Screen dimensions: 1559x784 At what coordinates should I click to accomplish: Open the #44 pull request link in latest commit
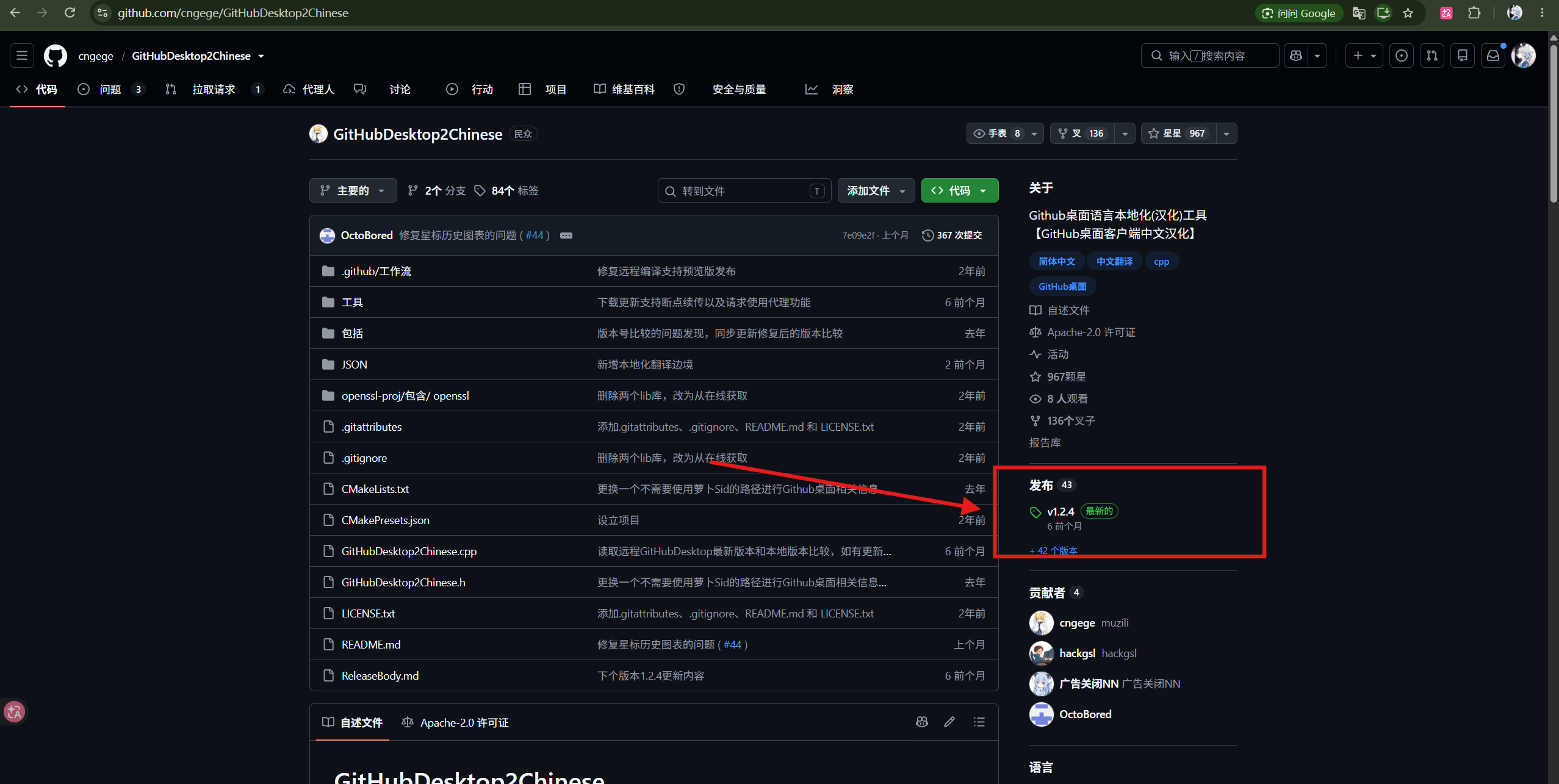click(x=535, y=236)
